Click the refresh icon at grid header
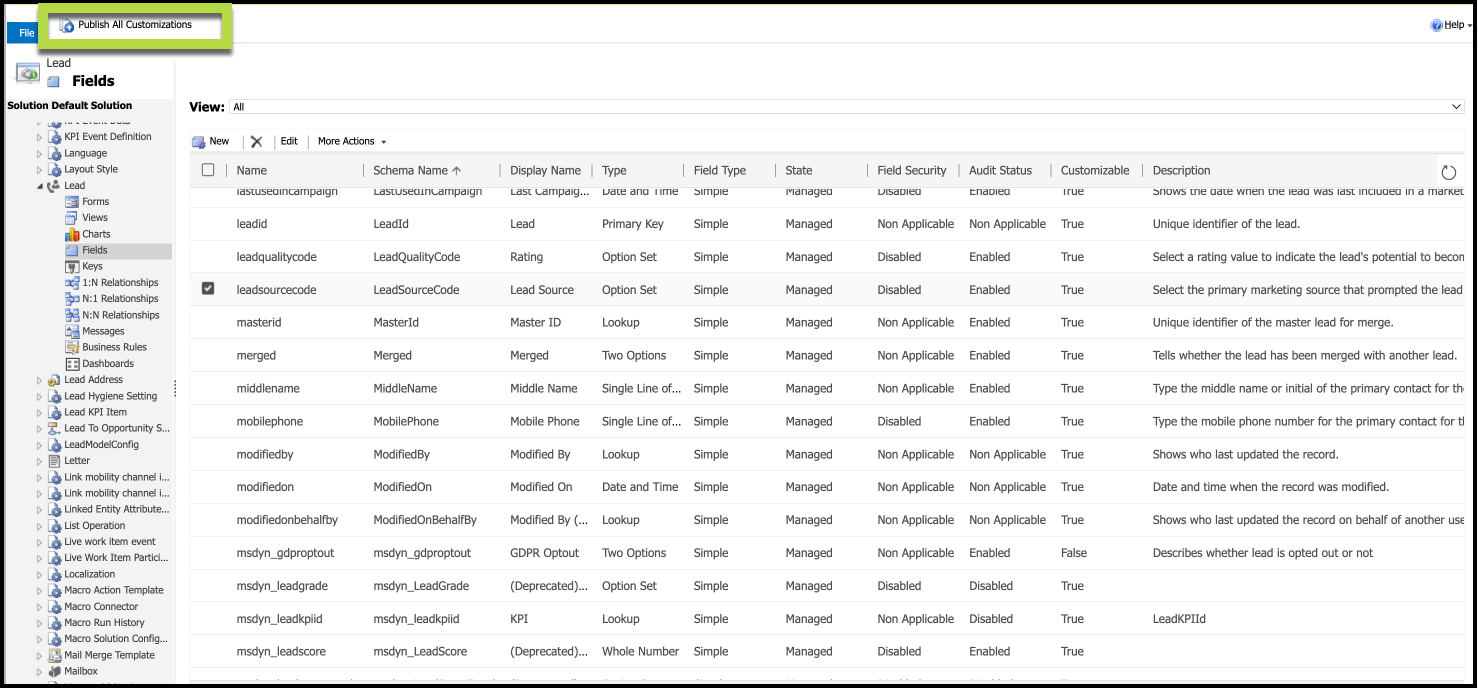Image resolution: width=1478 pixels, height=688 pixels. coord(1449,172)
